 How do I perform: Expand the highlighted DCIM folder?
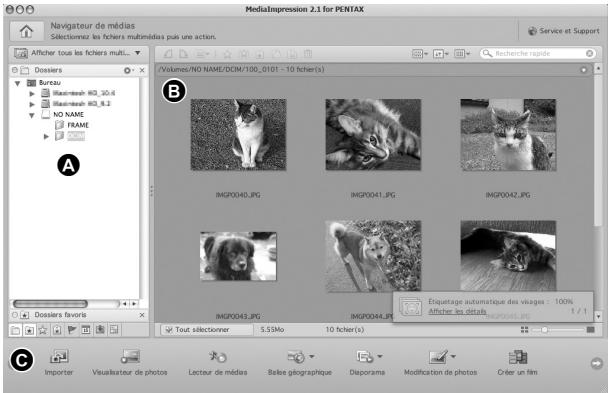click(x=46, y=136)
